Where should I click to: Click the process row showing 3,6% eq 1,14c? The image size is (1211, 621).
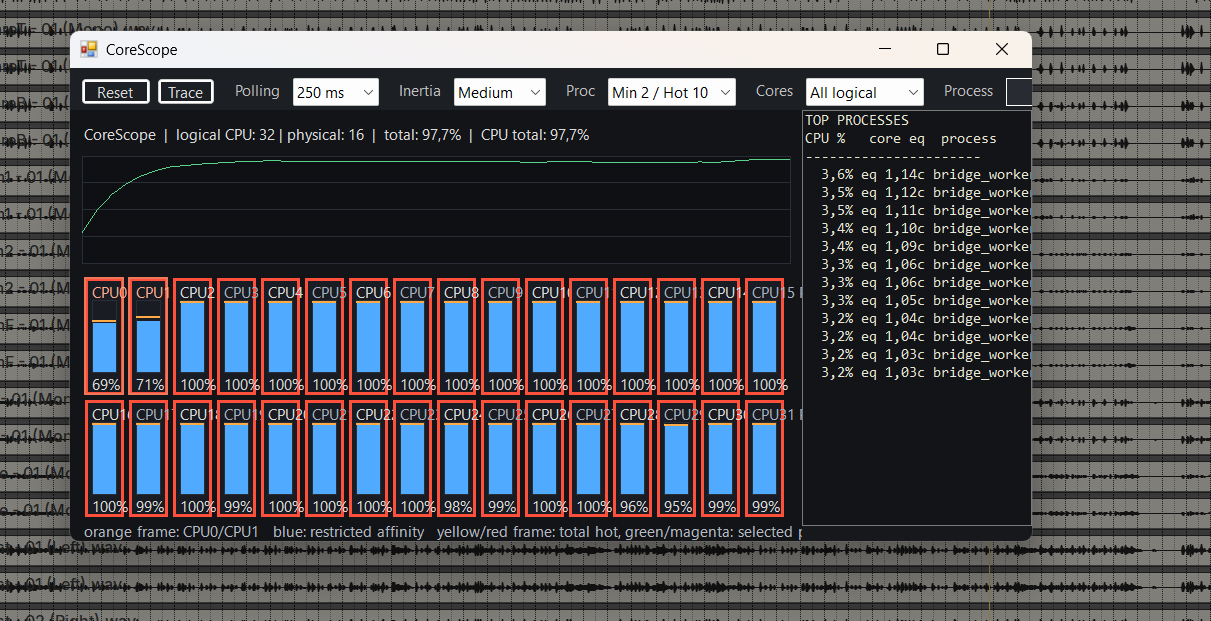917,174
